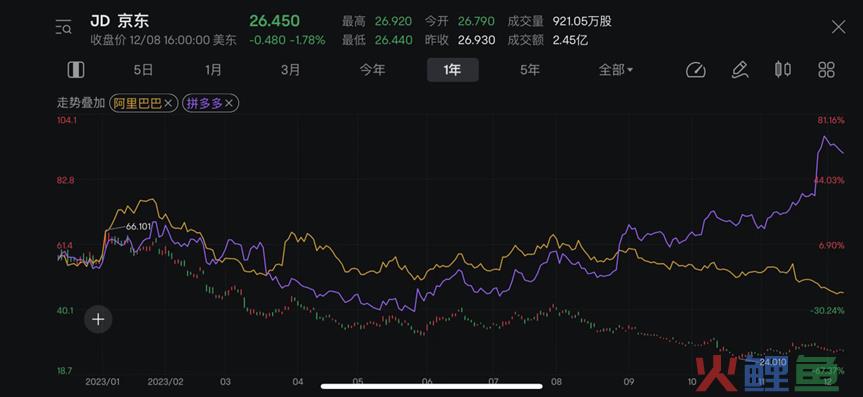Tap the JD 京东 stock title
The image size is (863, 397).
[119, 21]
